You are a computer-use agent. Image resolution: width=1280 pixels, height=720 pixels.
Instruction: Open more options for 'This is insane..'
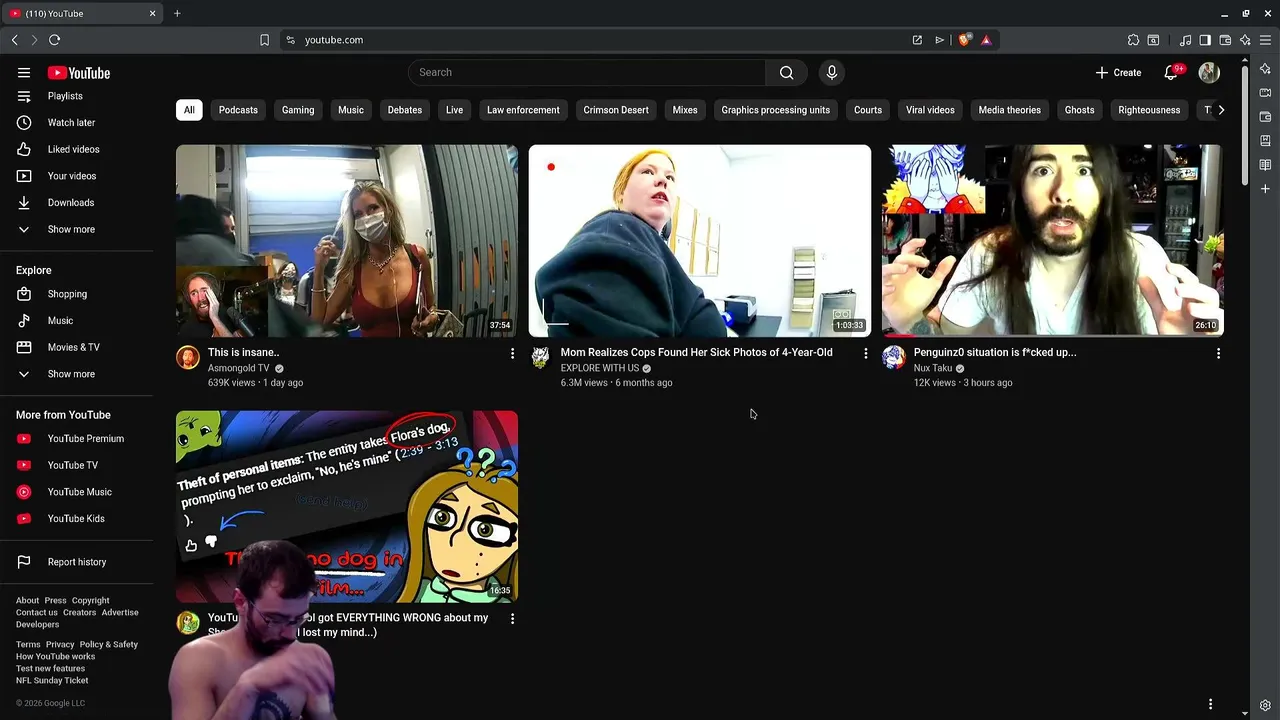pos(512,353)
